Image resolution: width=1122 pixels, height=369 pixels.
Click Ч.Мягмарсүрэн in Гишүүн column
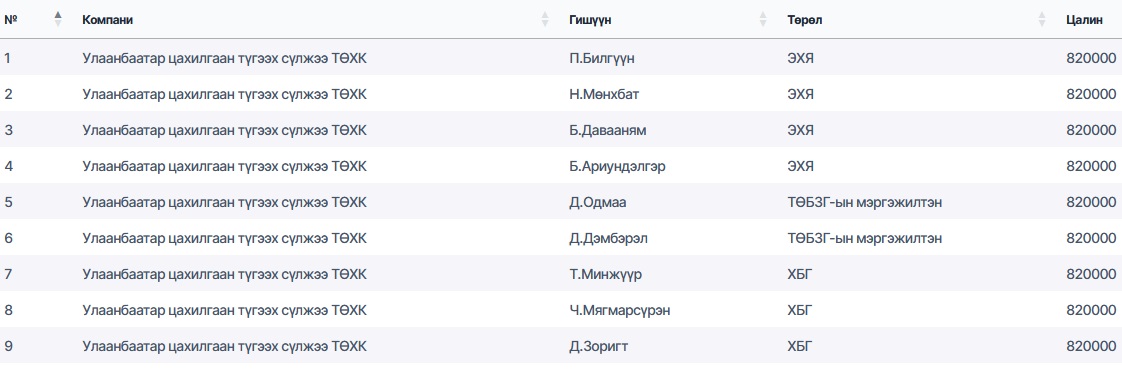(620, 310)
